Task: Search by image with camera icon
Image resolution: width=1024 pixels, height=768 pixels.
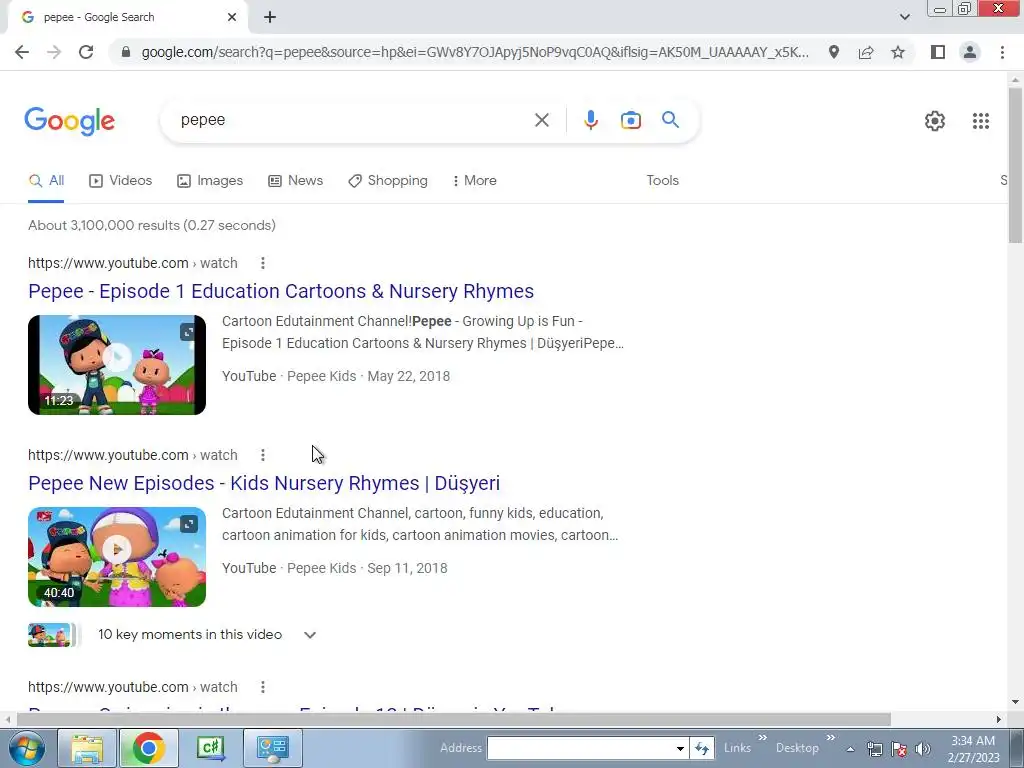Action: click(x=631, y=120)
